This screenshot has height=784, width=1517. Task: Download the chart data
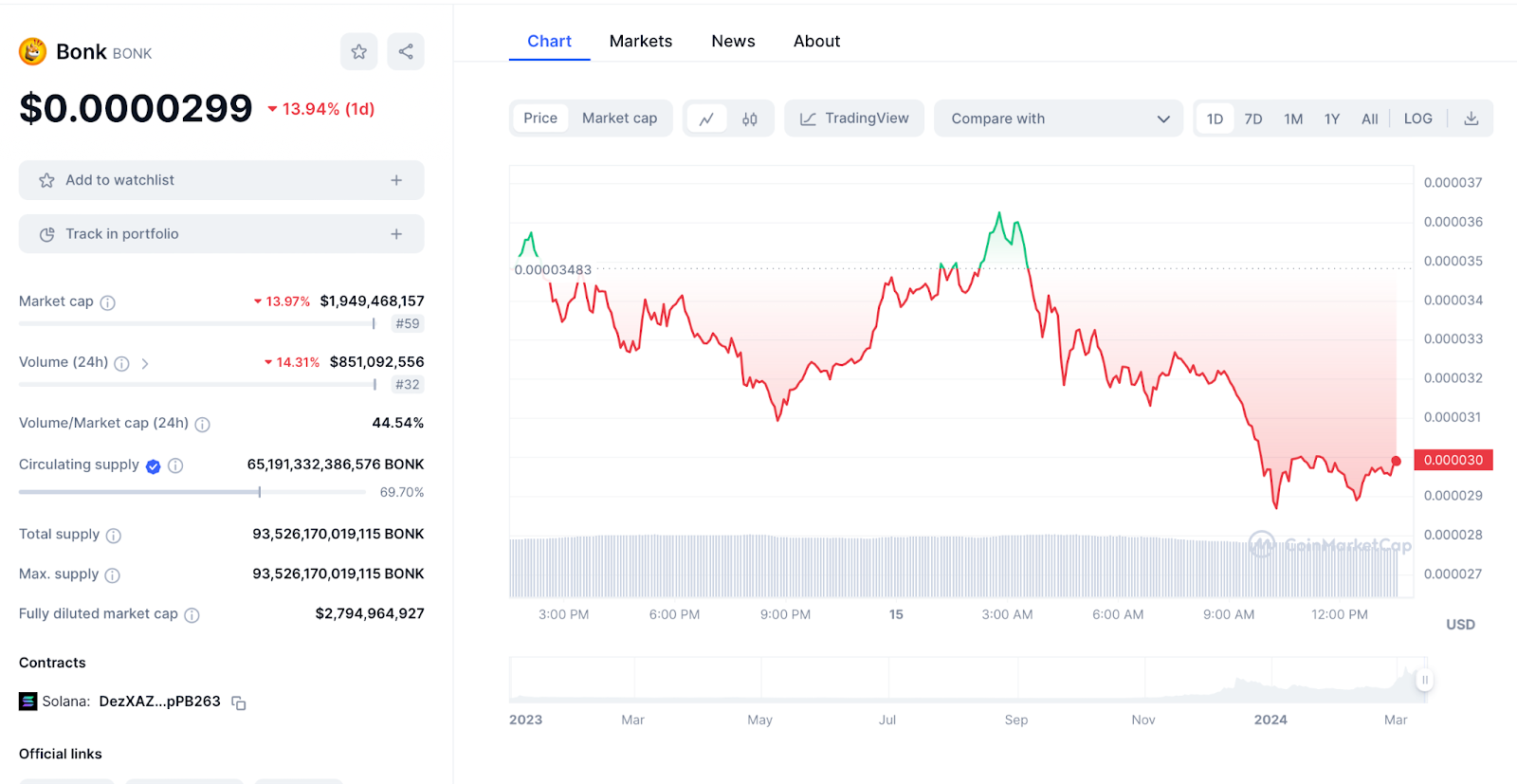click(x=1471, y=119)
